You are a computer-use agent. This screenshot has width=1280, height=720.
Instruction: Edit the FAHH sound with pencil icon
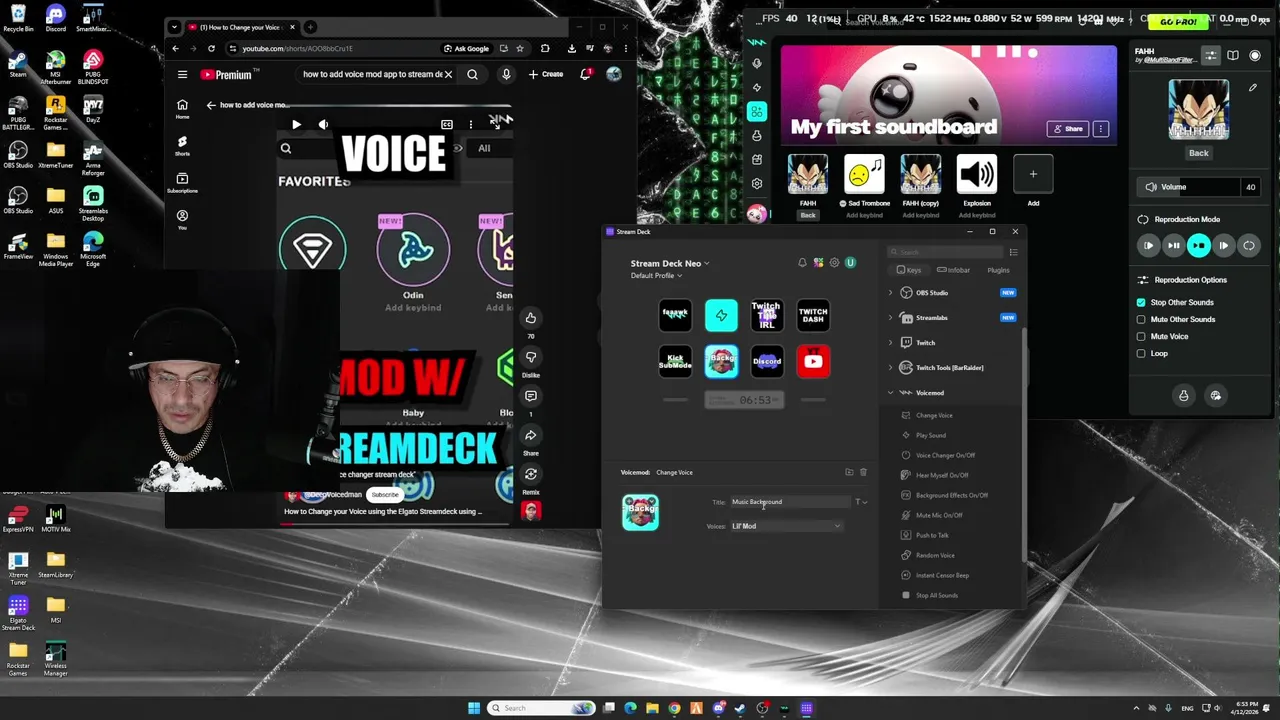point(1253,88)
